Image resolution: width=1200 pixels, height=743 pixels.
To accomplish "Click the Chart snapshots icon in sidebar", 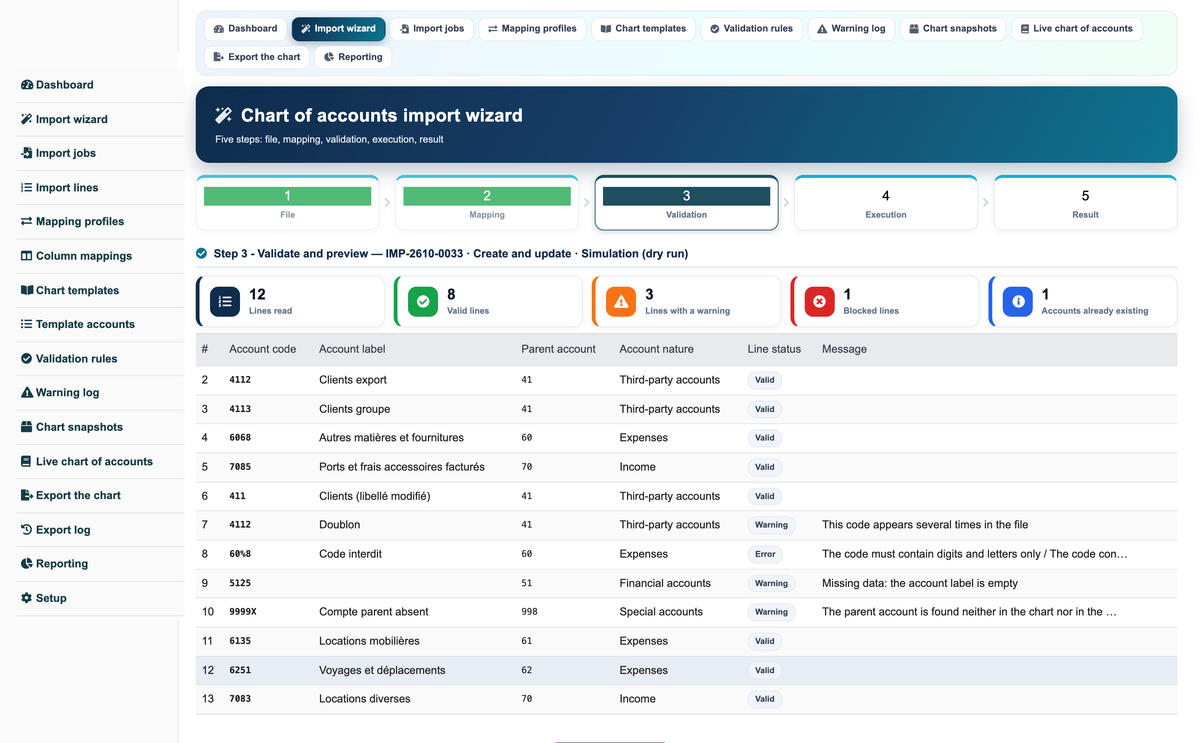I will point(27,427).
